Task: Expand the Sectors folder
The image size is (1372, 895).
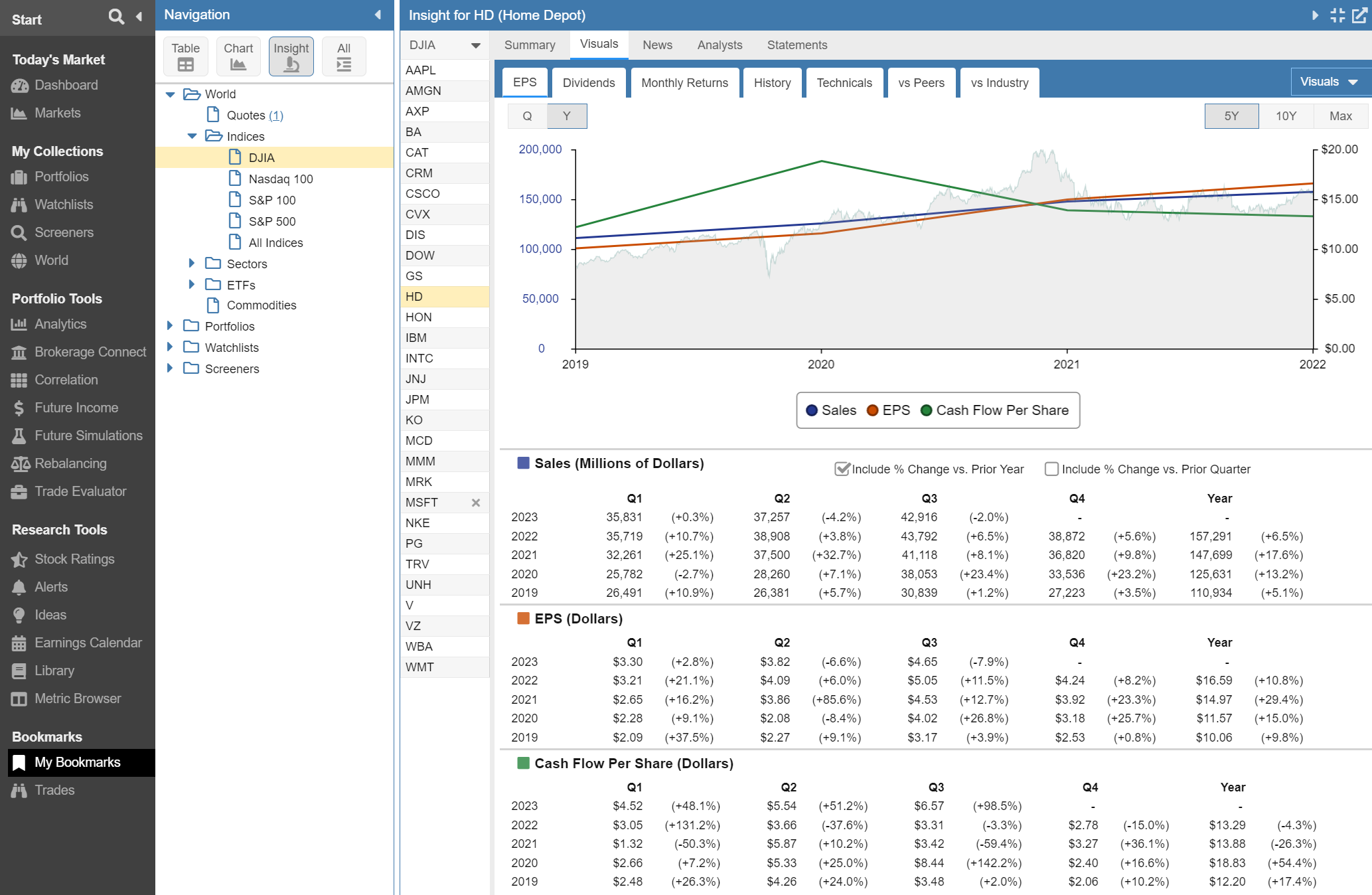Action: [x=192, y=264]
